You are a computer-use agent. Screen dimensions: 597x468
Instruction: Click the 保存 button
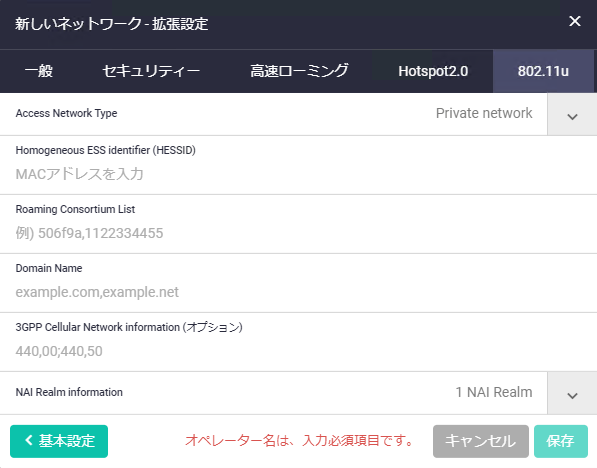click(x=560, y=441)
